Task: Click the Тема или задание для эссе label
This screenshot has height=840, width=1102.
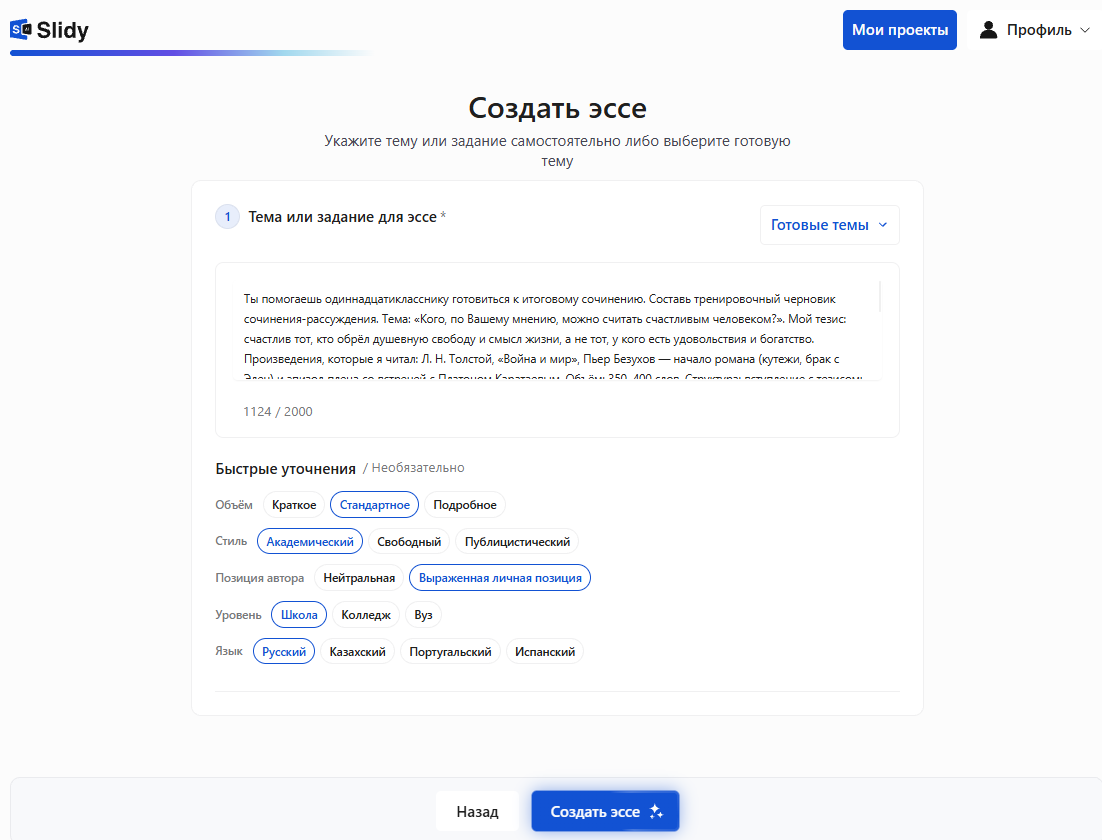Action: point(342,217)
